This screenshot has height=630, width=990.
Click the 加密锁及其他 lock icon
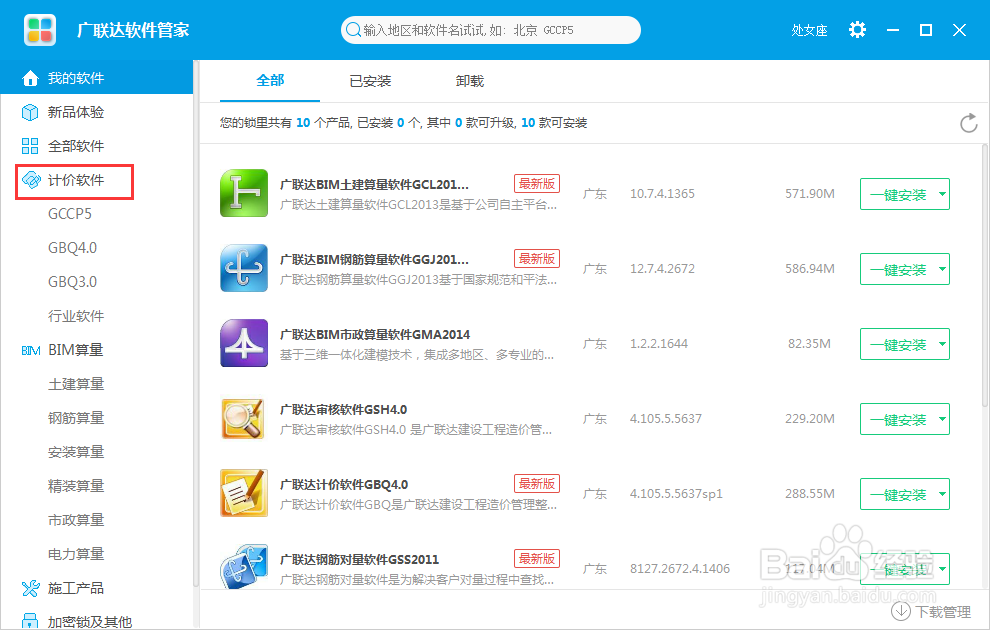(x=30, y=621)
